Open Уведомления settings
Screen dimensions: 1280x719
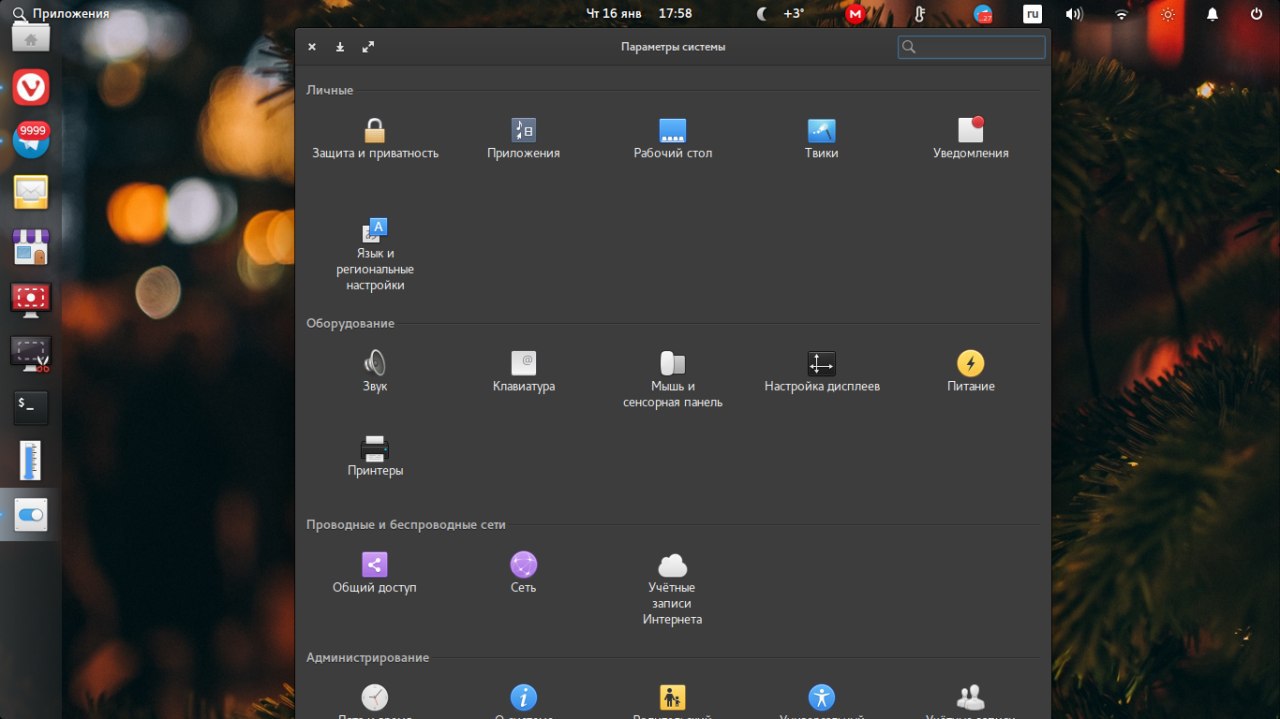click(x=970, y=139)
